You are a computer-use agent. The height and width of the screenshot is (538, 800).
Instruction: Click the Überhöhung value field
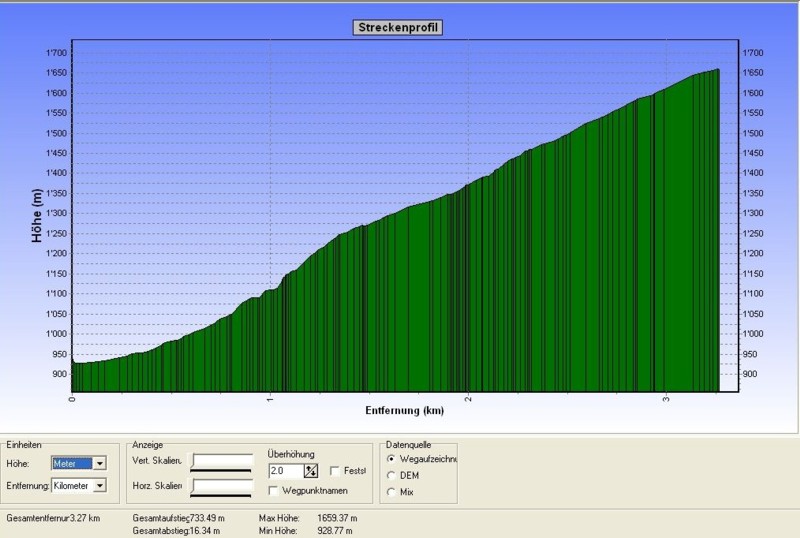coord(285,471)
